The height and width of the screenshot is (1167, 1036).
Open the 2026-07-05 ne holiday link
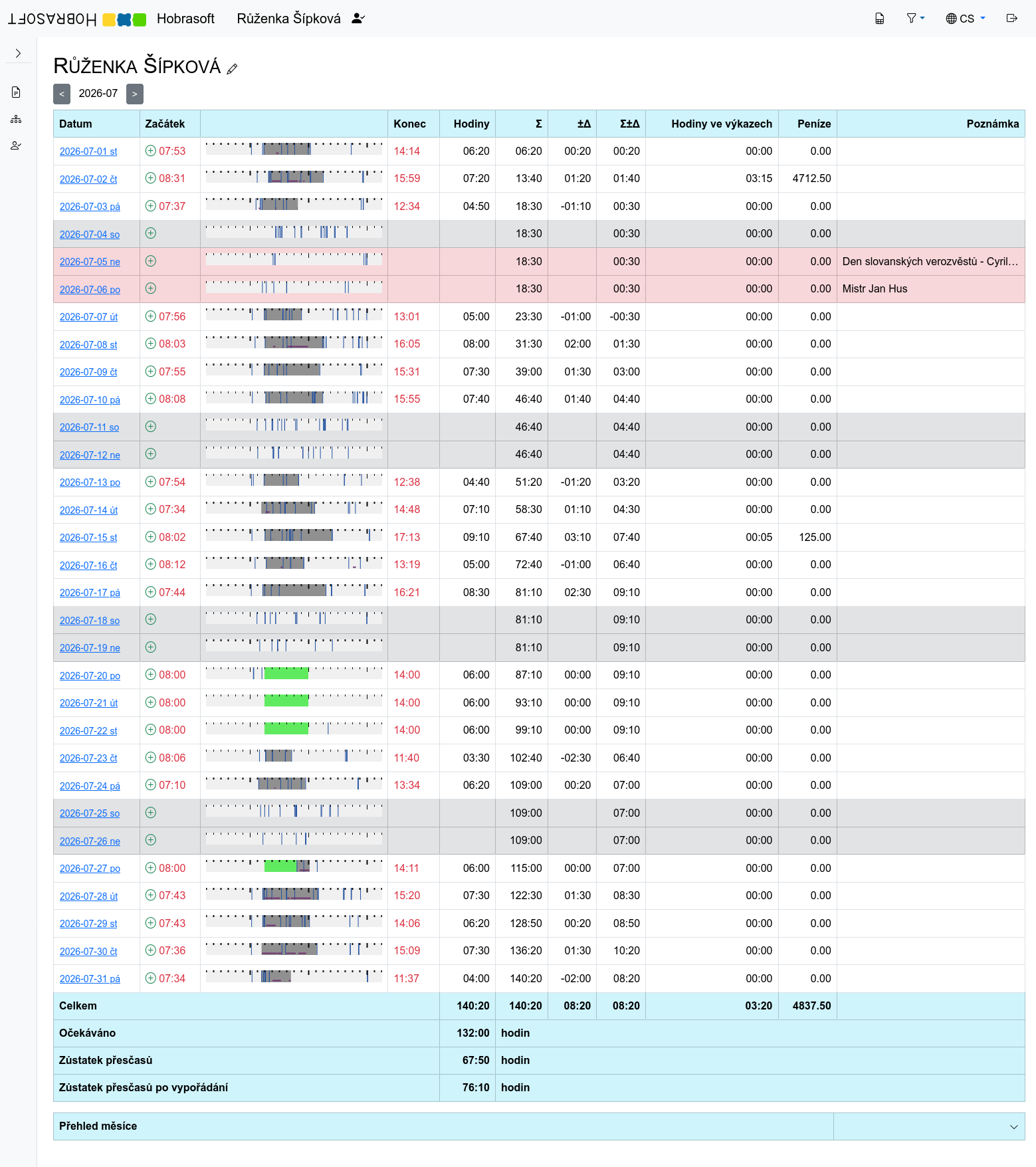[90, 262]
